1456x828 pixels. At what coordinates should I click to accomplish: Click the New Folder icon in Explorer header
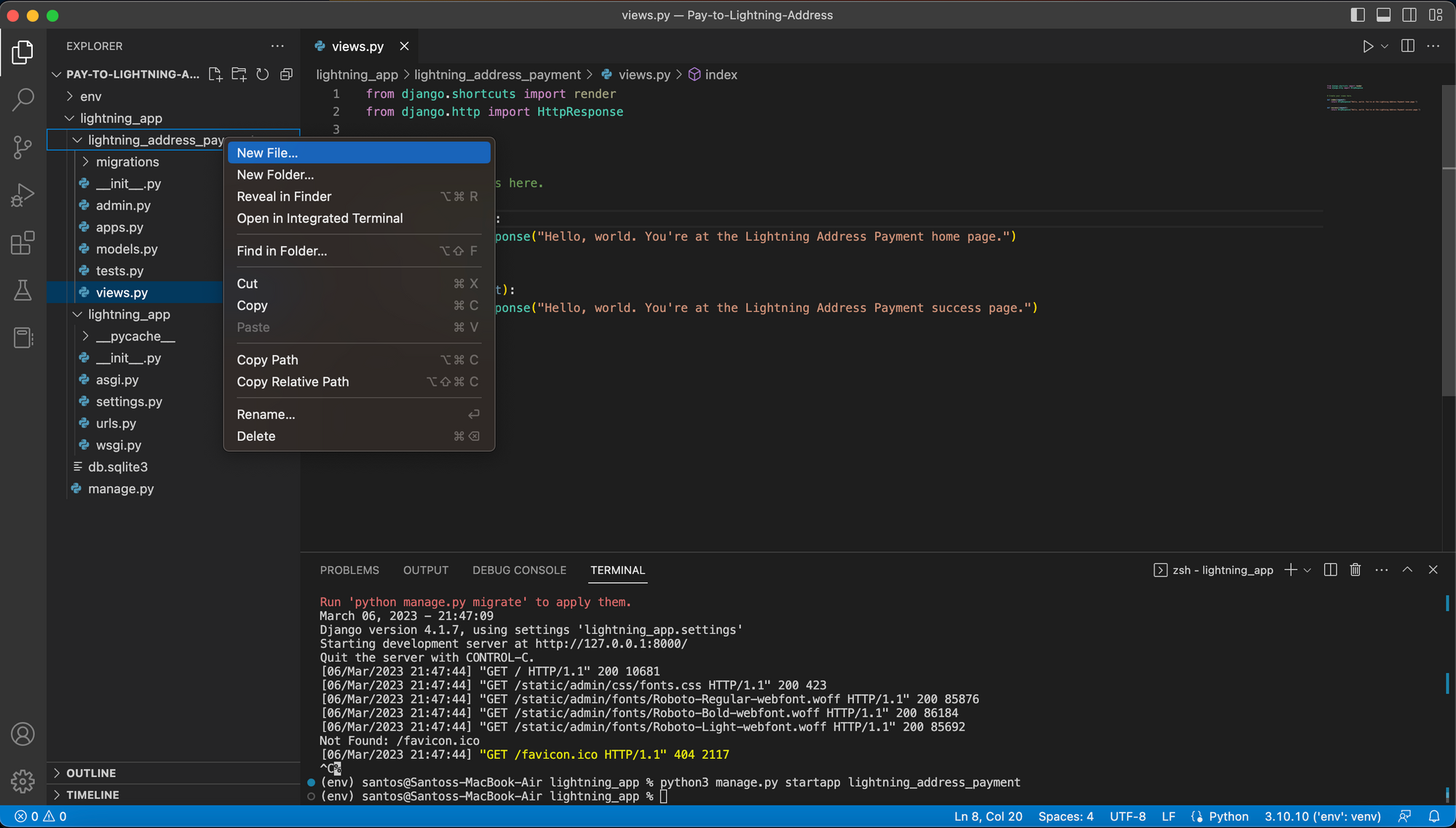pyautogui.click(x=239, y=74)
